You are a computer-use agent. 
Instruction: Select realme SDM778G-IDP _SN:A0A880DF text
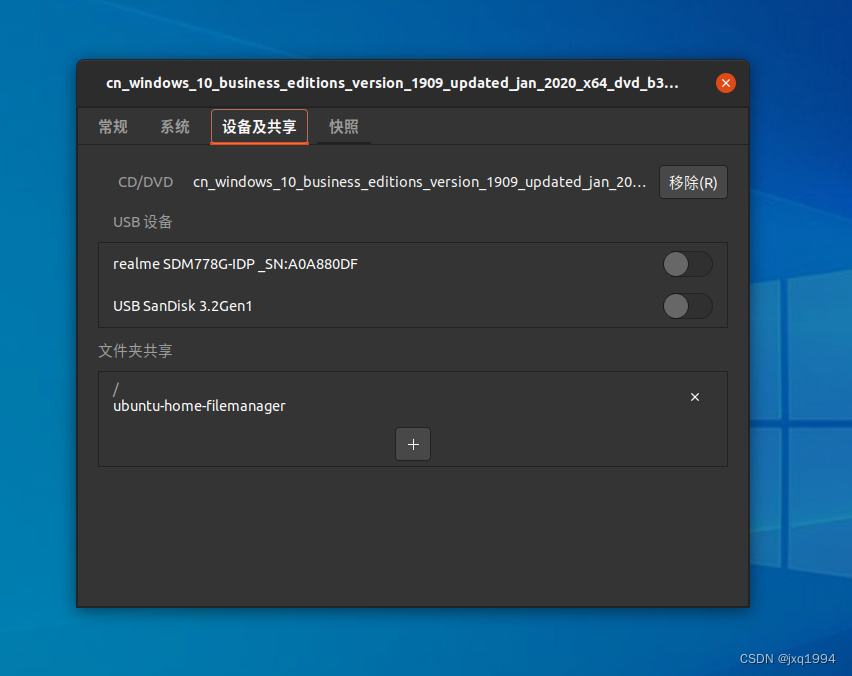pyautogui.click(x=235, y=264)
